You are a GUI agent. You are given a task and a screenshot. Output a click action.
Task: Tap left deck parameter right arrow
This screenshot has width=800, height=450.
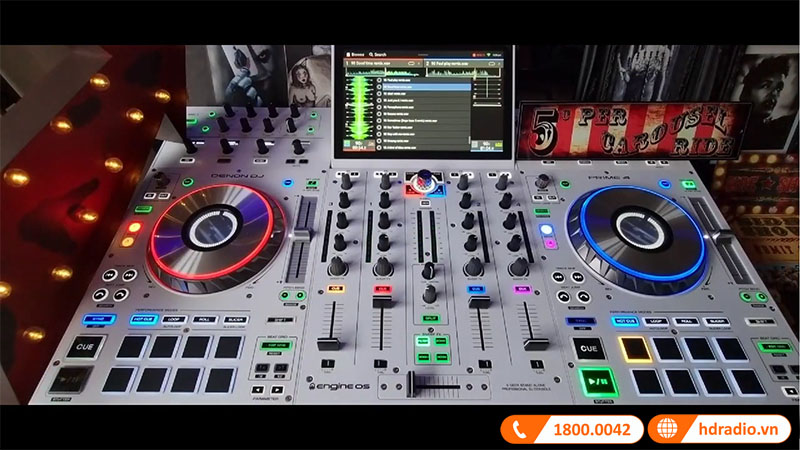277,390
